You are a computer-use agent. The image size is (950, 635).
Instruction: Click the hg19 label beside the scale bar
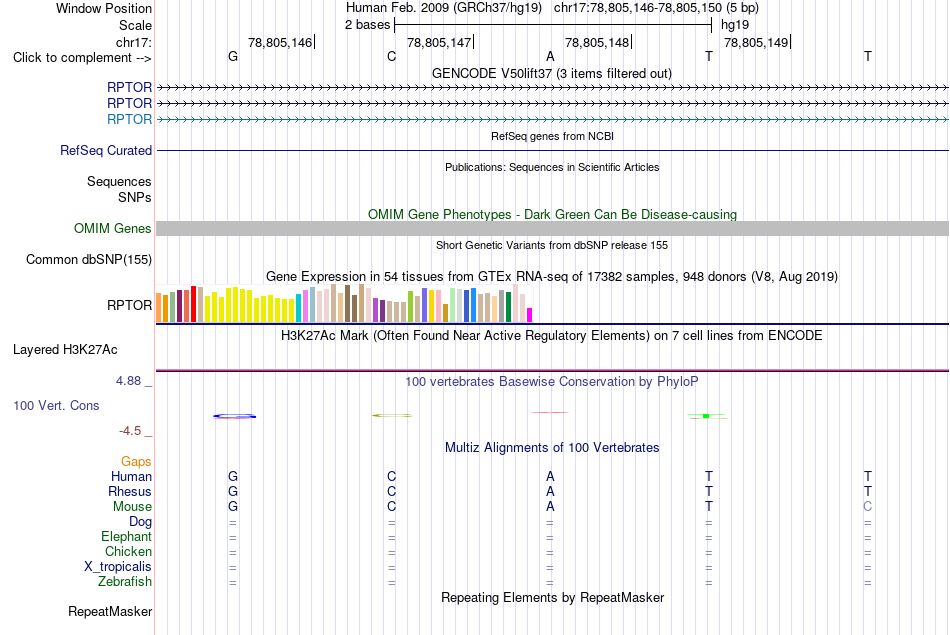tap(735, 25)
